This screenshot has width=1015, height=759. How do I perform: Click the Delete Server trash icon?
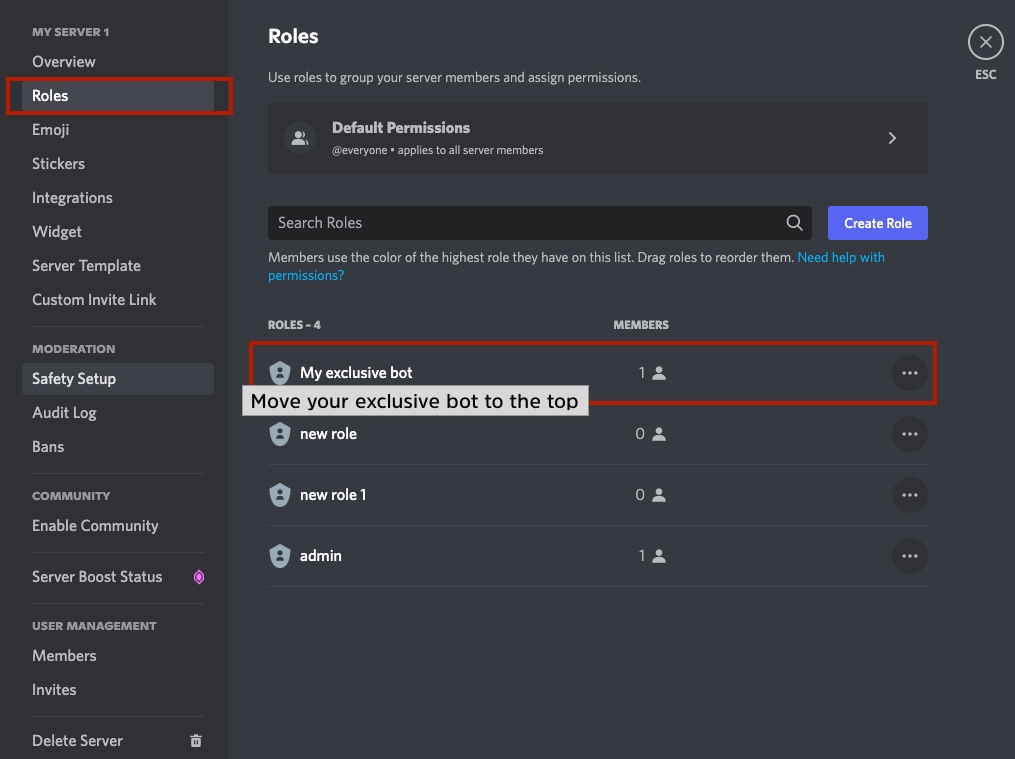[x=196, y=741]
